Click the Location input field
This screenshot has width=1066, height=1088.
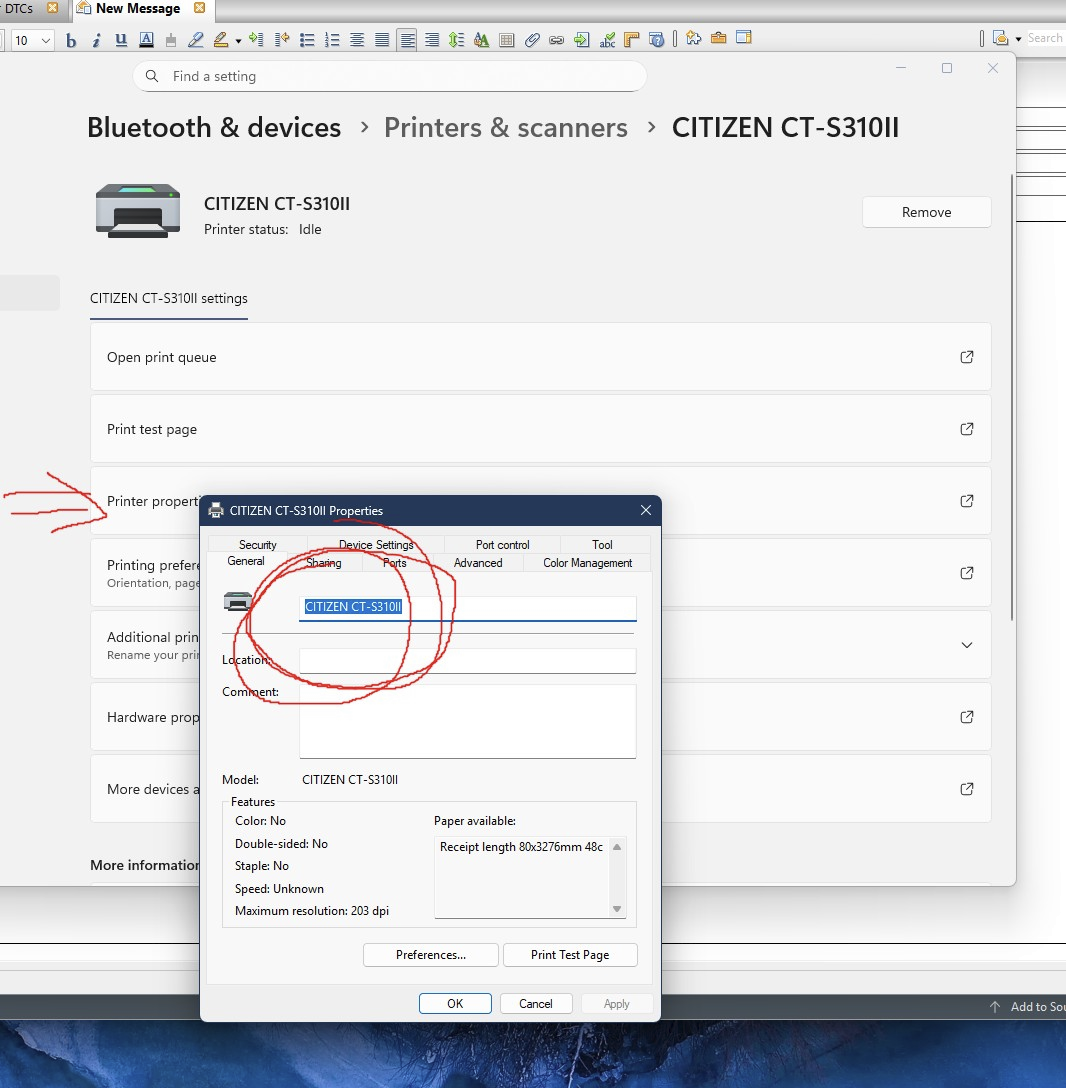pyautogui.click(x=468, y=661)
